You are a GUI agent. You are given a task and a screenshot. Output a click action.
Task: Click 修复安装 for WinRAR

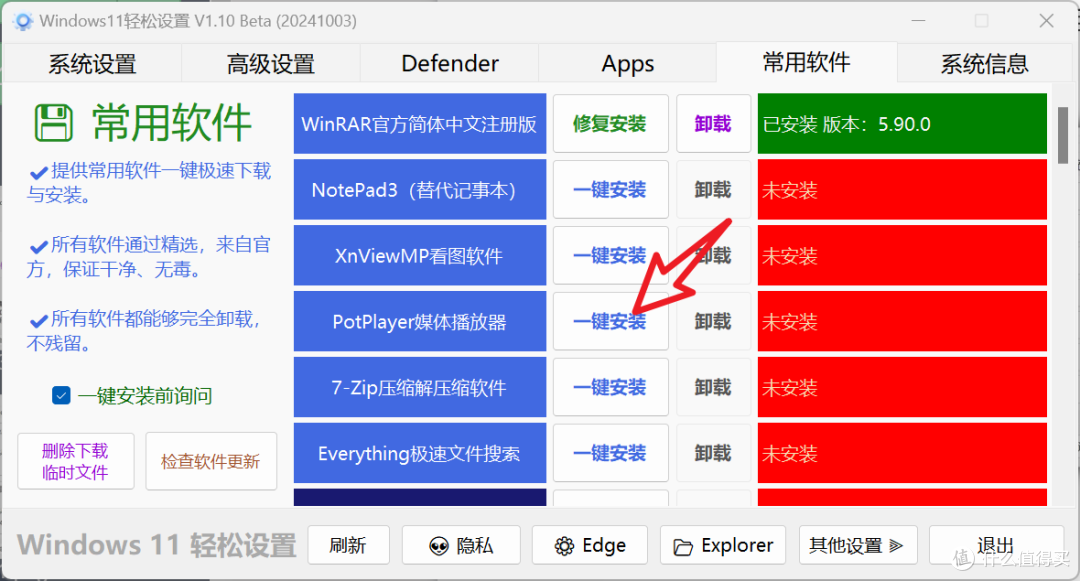[610, 124]
